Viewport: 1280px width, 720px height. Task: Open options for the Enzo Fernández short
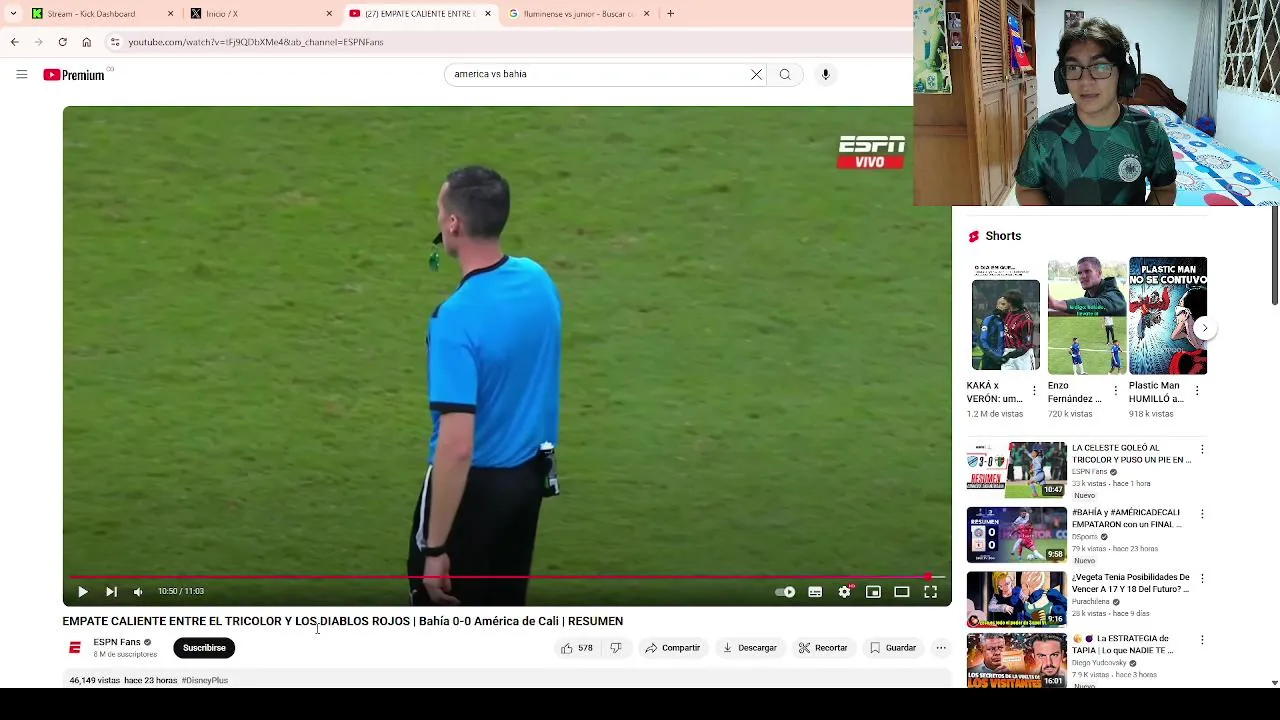point(1115,391)
